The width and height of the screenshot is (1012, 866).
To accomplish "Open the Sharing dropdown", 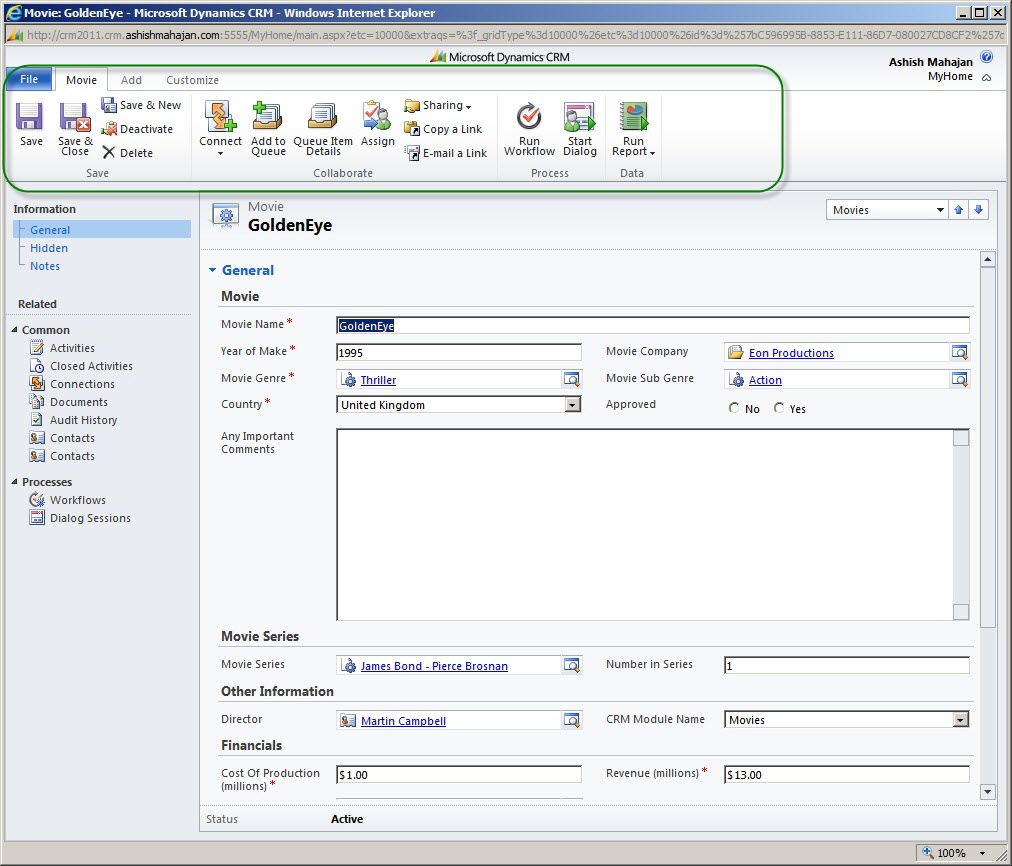I will coord(438,105).
